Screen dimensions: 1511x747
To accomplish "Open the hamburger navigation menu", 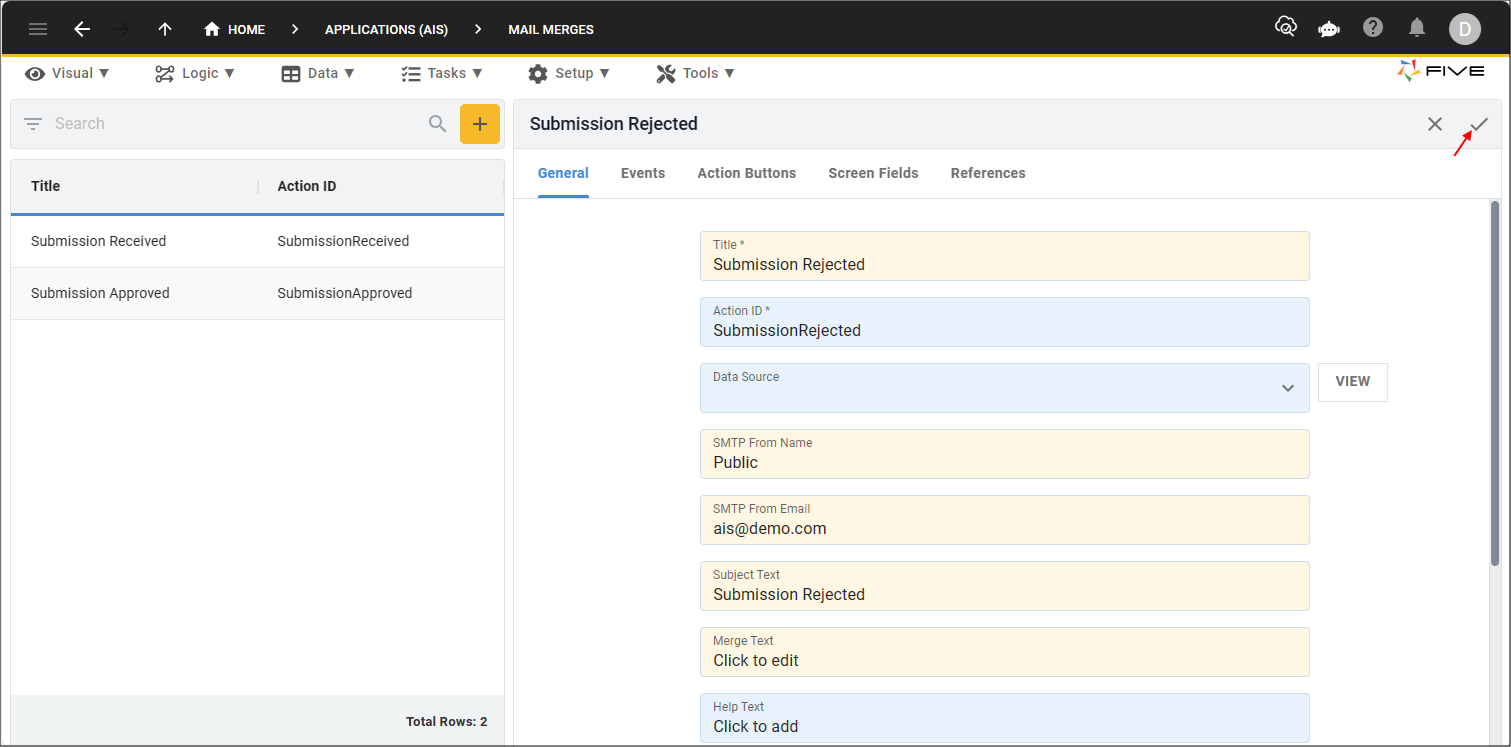I will (38, 29).
